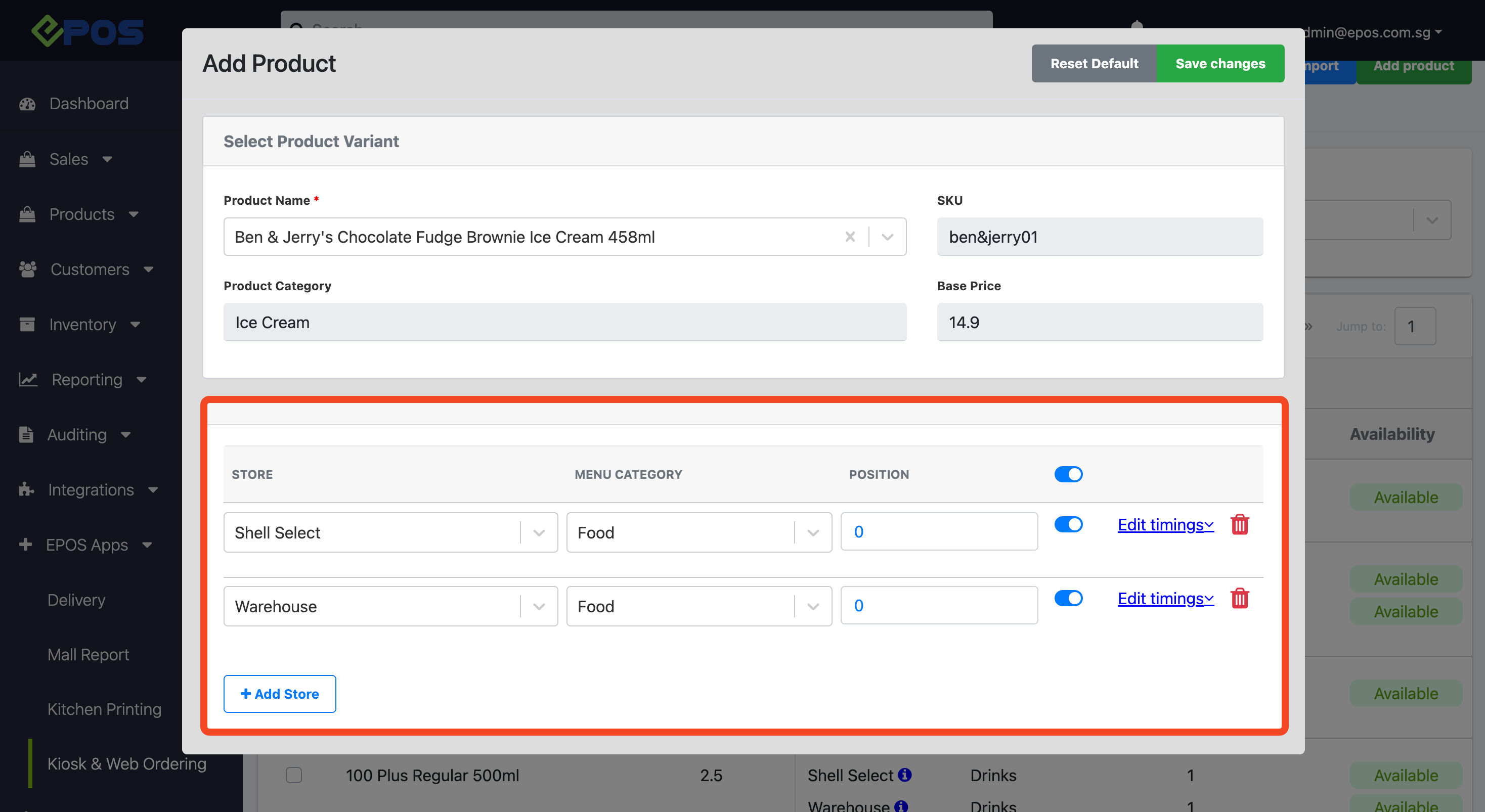Click the EPOS logo
Viewport: 1485px width, 812px height.
(x=88, y=31)
